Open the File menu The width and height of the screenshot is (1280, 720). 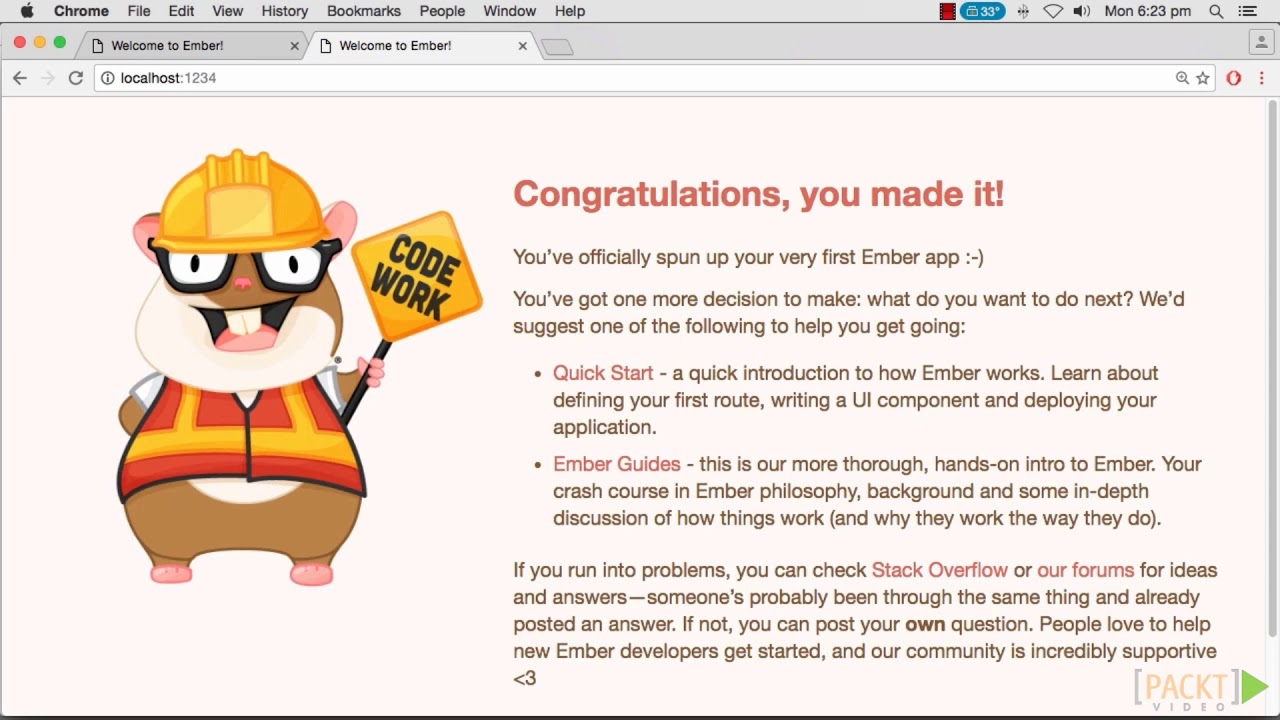pyautogui.click(x=139, y=11)
